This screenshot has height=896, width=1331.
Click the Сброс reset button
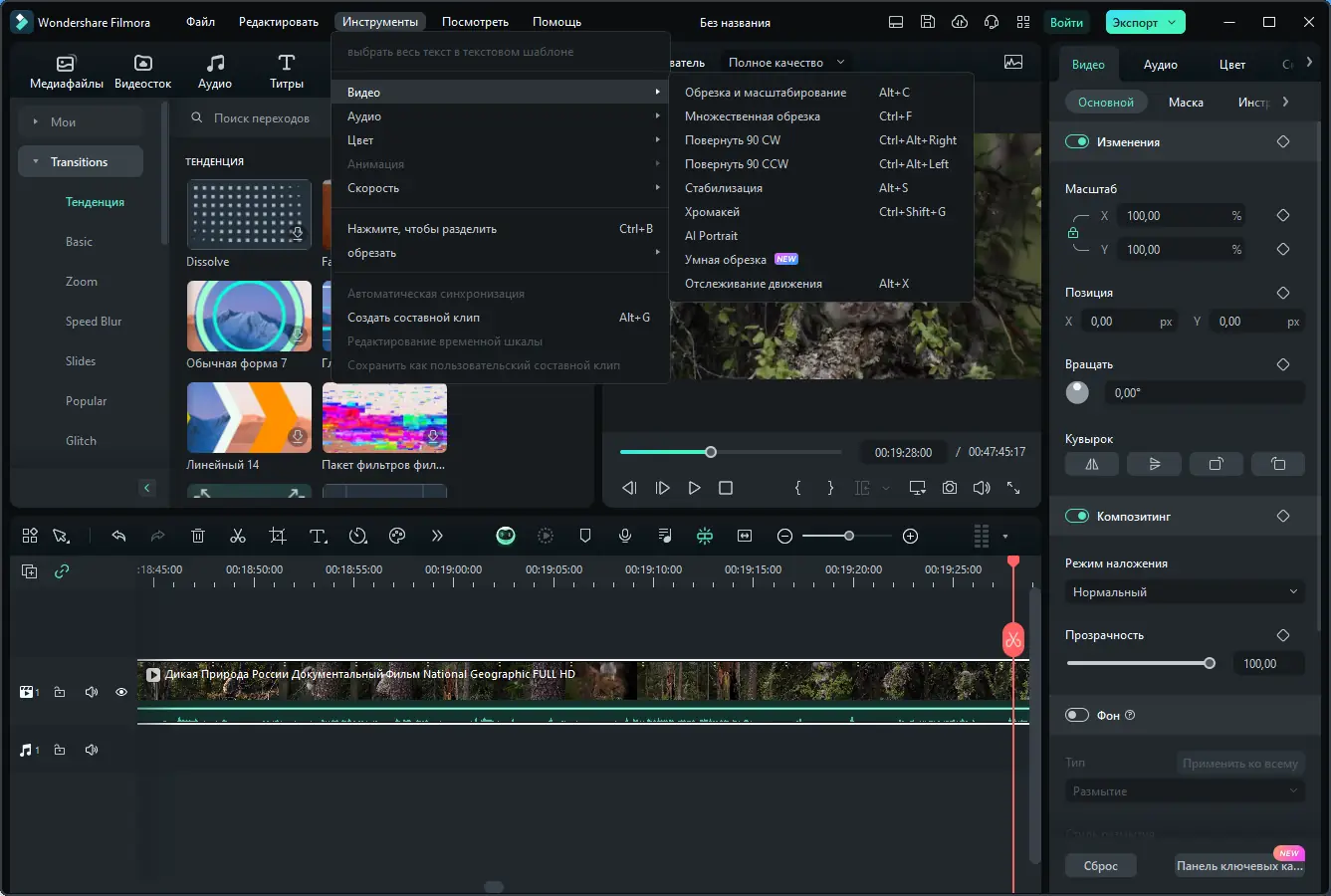(1100, 866)
